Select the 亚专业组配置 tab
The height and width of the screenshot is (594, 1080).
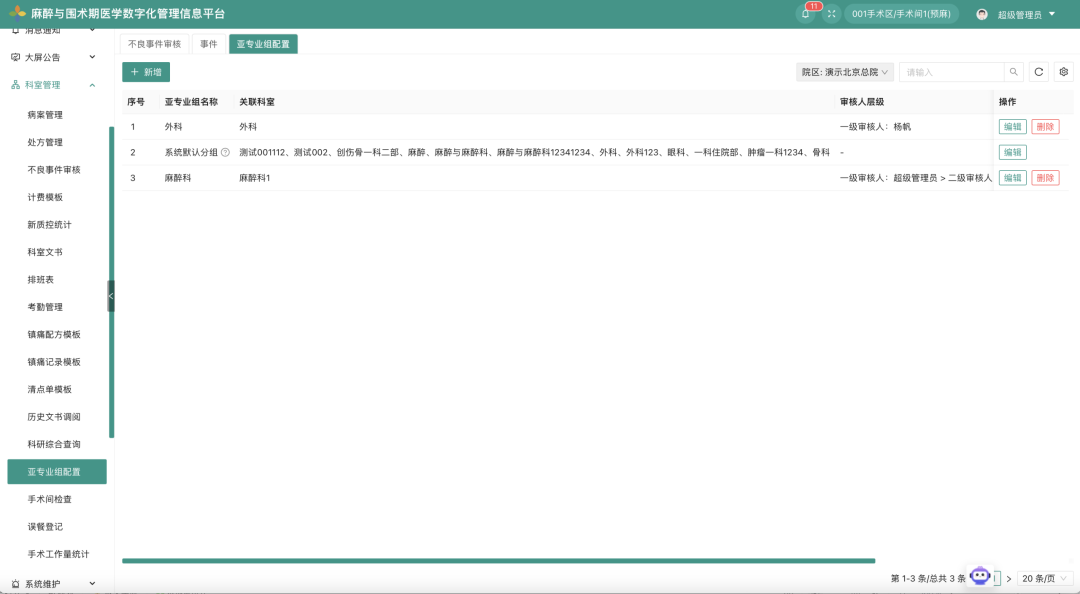(263, 44)
